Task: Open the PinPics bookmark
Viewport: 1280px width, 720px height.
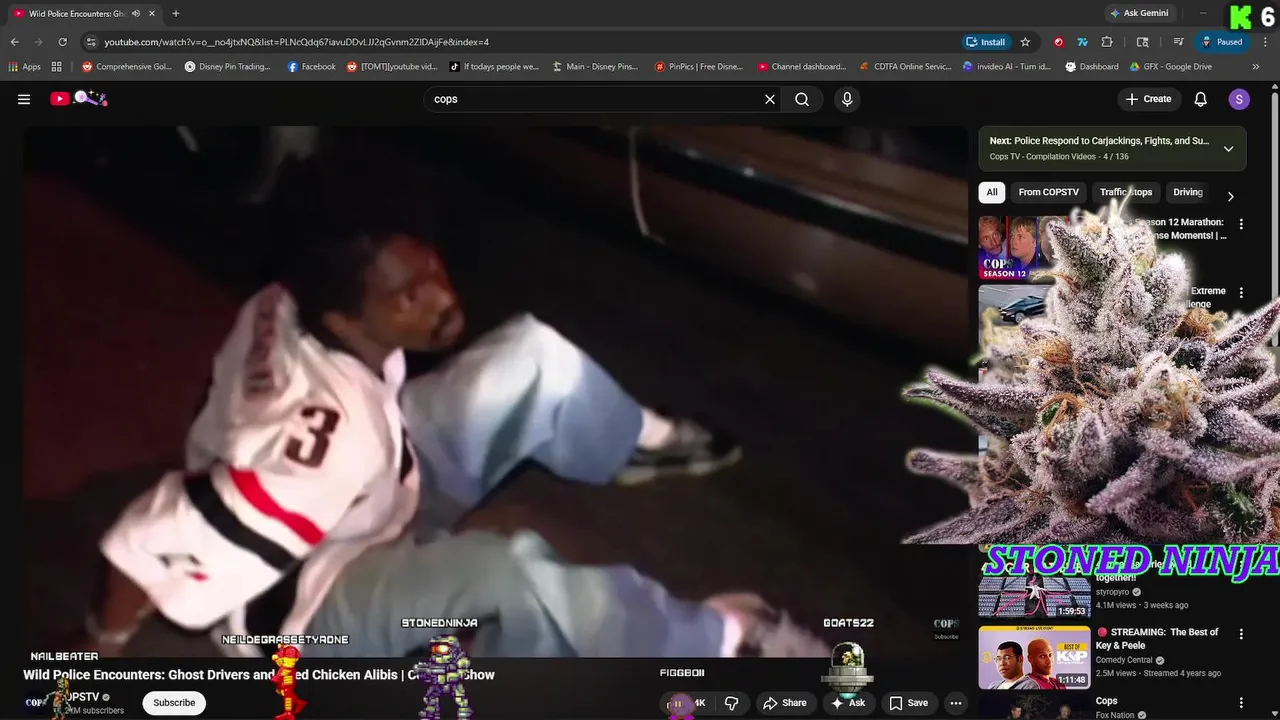Action: tap(699, 67)
